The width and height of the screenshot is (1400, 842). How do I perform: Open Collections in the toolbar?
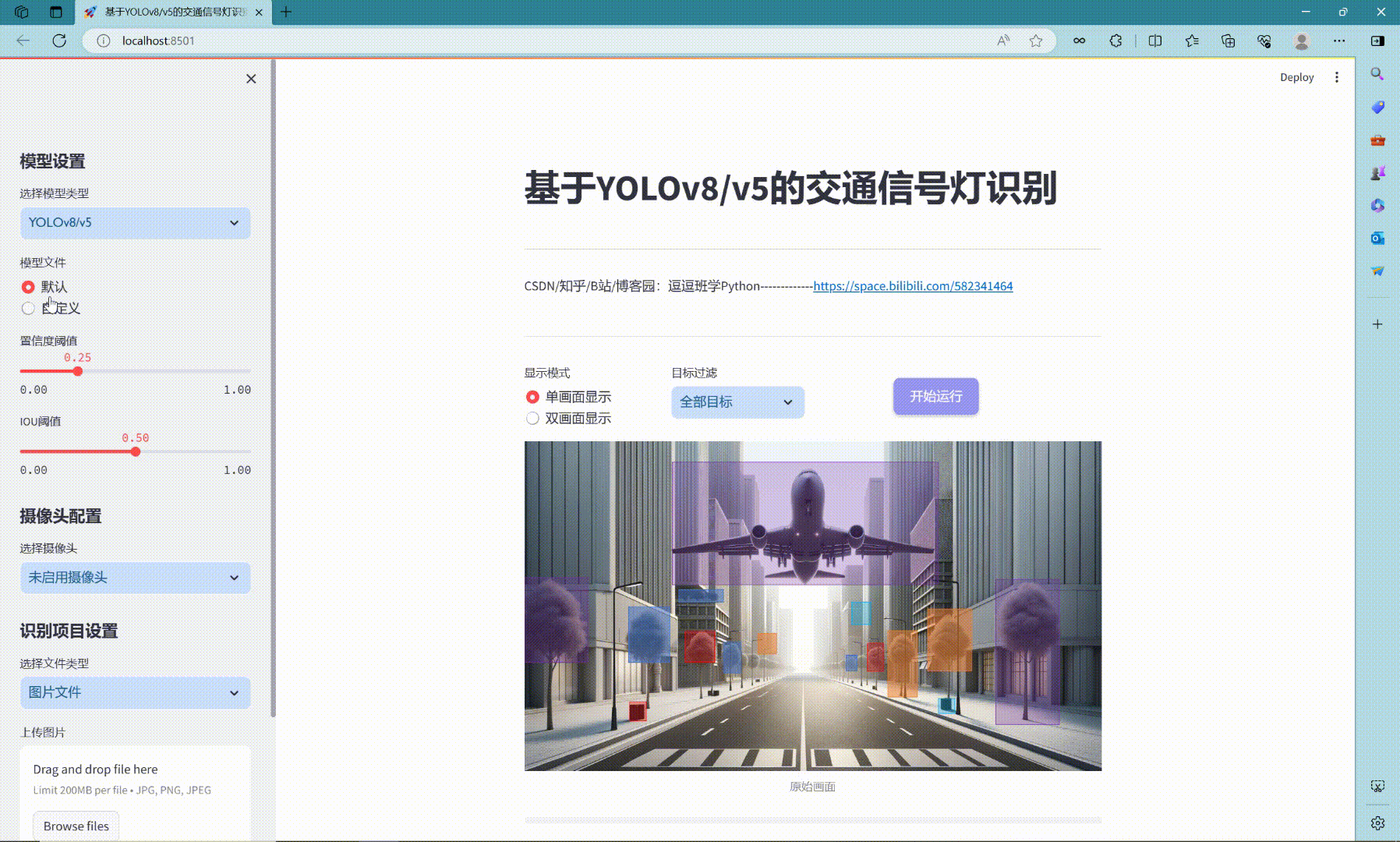coord(1229,41)
